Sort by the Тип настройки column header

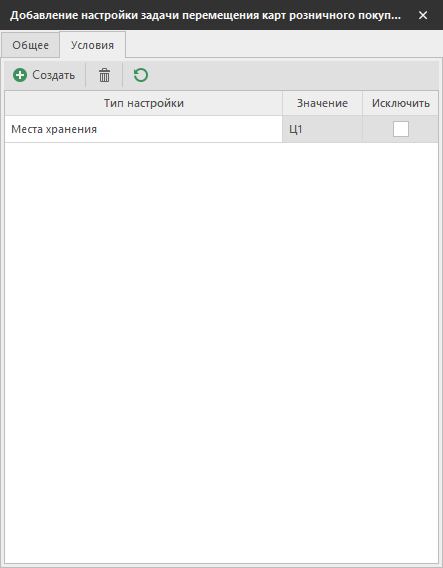click(x=144, y=103)
